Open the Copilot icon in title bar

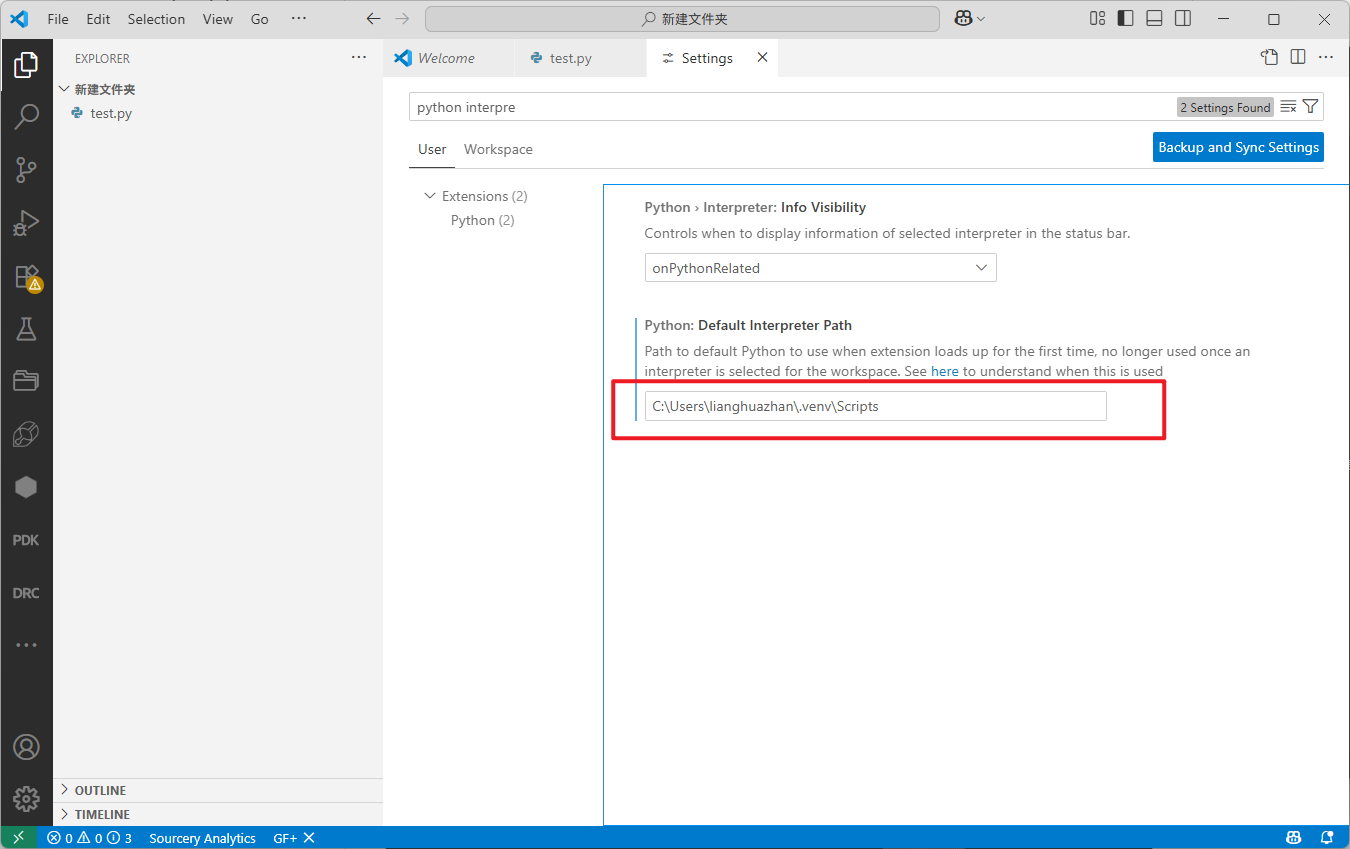(963, 19)
